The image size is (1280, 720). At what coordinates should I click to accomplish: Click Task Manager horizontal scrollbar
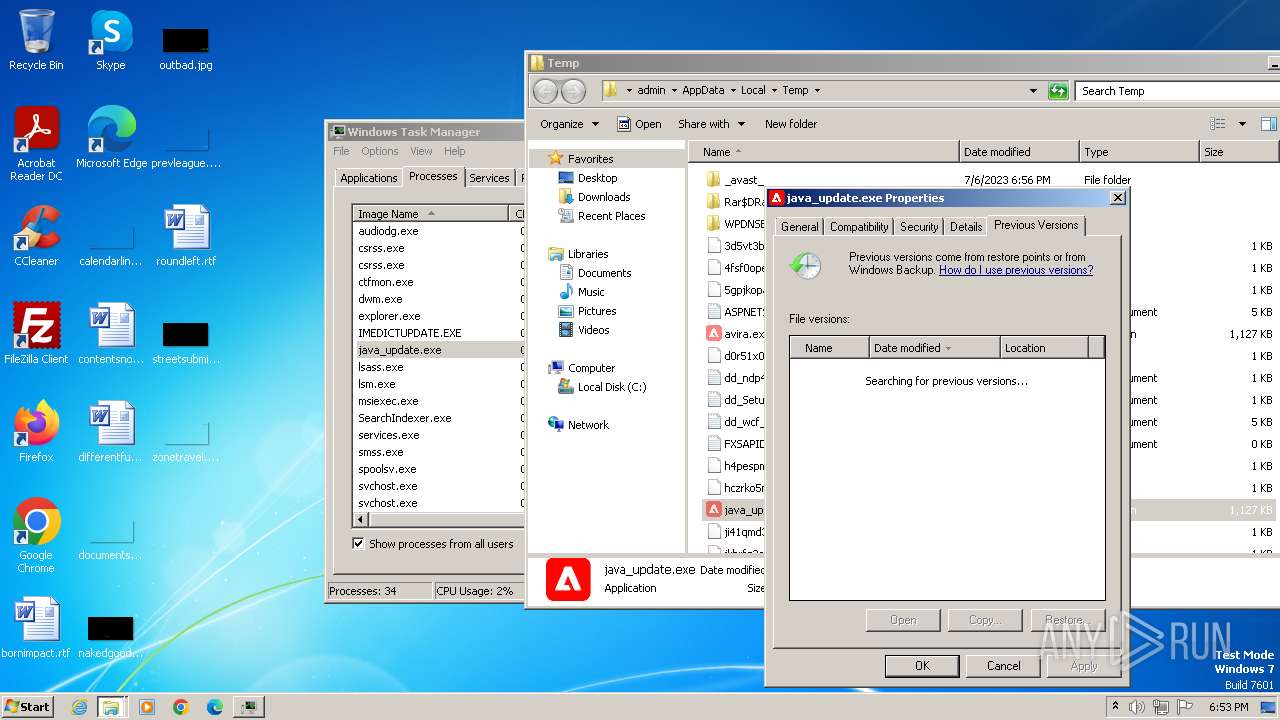(x=440, y=520)
